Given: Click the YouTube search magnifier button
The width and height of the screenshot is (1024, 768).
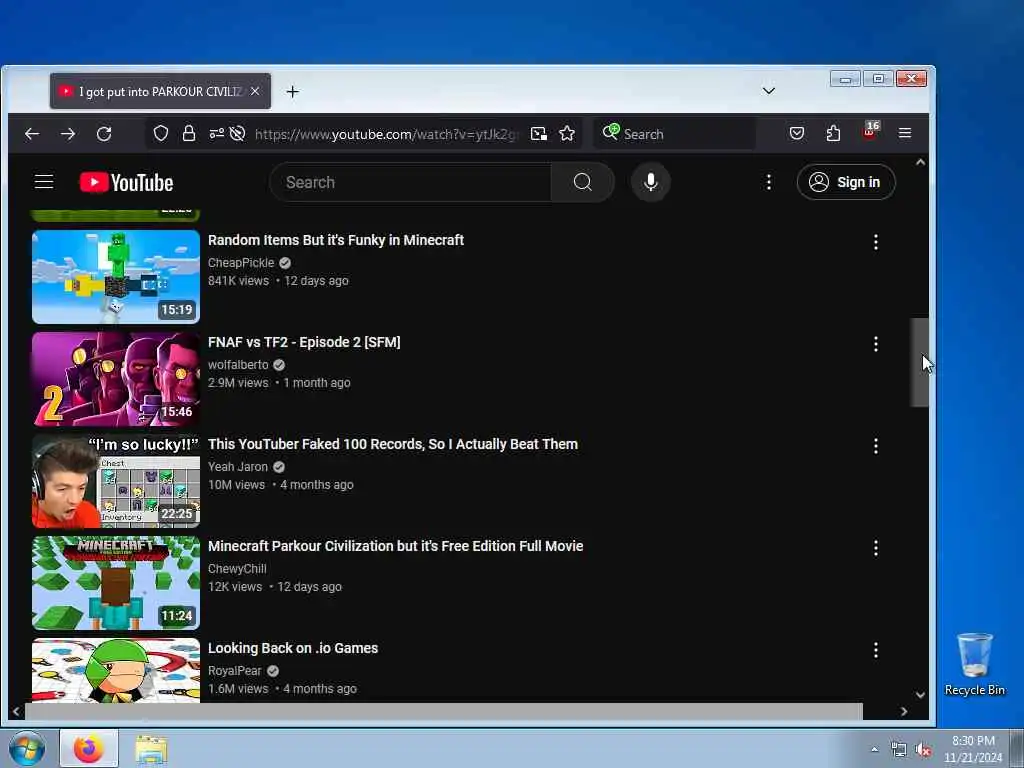Looking at the screenshot, I should (x=583, y=182).
